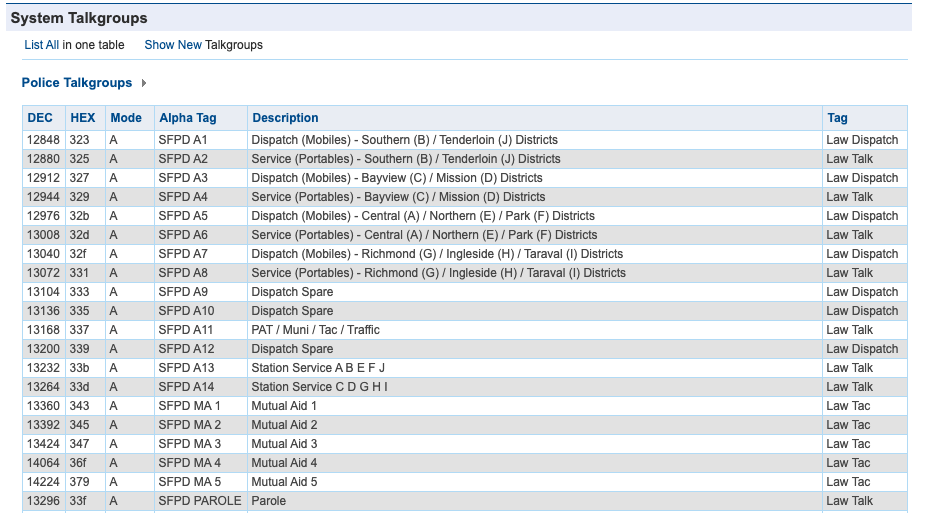Screen dimensions: 926x513
Task: Select alpha tag SFPD A5
Action: pos(183,215)
